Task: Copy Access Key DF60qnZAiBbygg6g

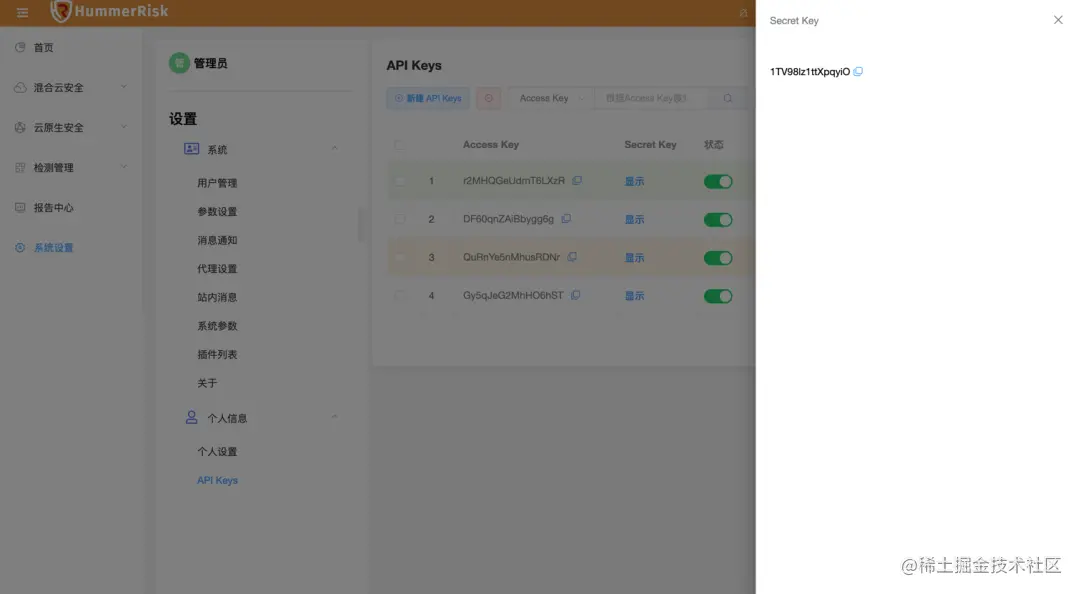Action: pyautogui.click(x=566, y=218)
